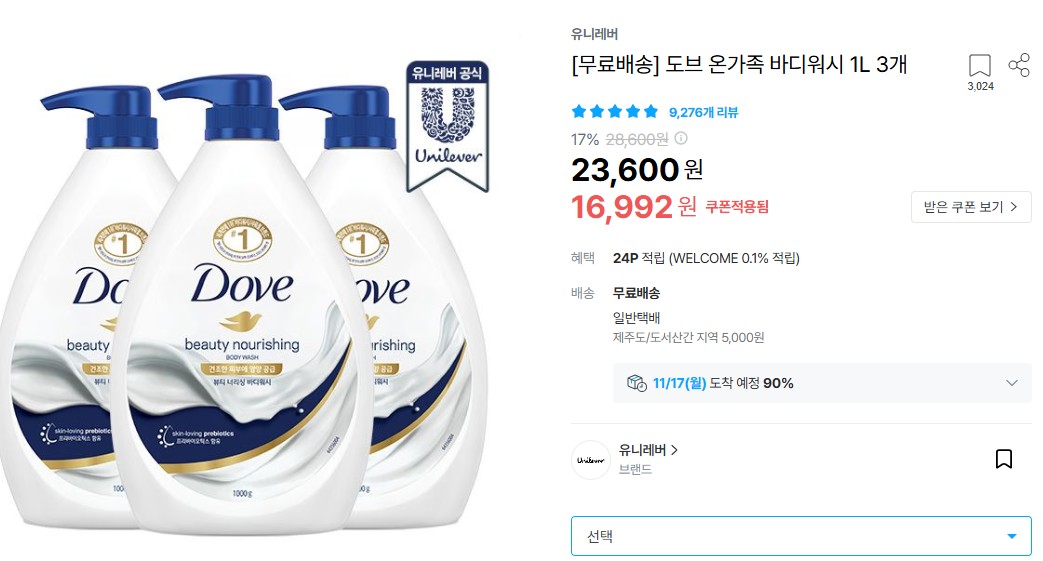Click the 3,024 bookmark count
This screenshot has height=561, width=1043.
tap(980, 87)
